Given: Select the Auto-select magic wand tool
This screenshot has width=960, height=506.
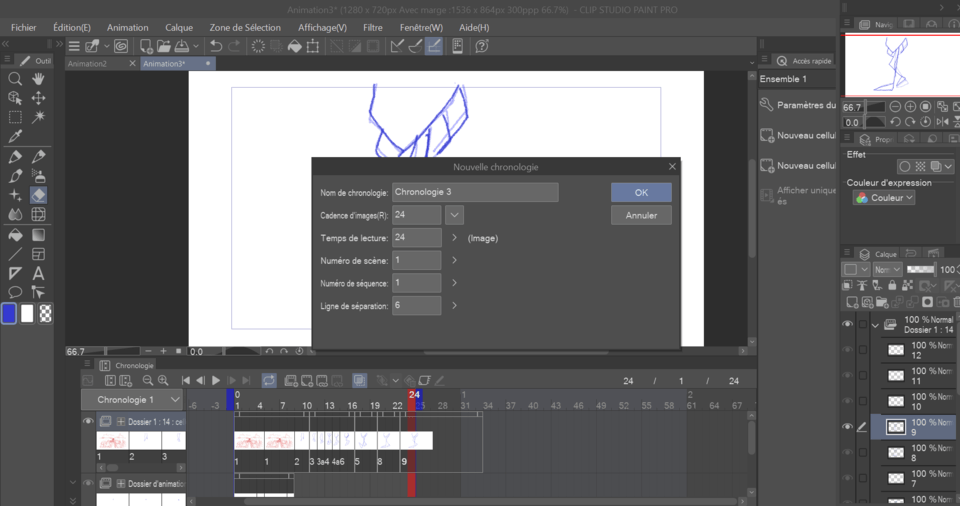Looking at the screenshot, I should click(x=38, y=117).
